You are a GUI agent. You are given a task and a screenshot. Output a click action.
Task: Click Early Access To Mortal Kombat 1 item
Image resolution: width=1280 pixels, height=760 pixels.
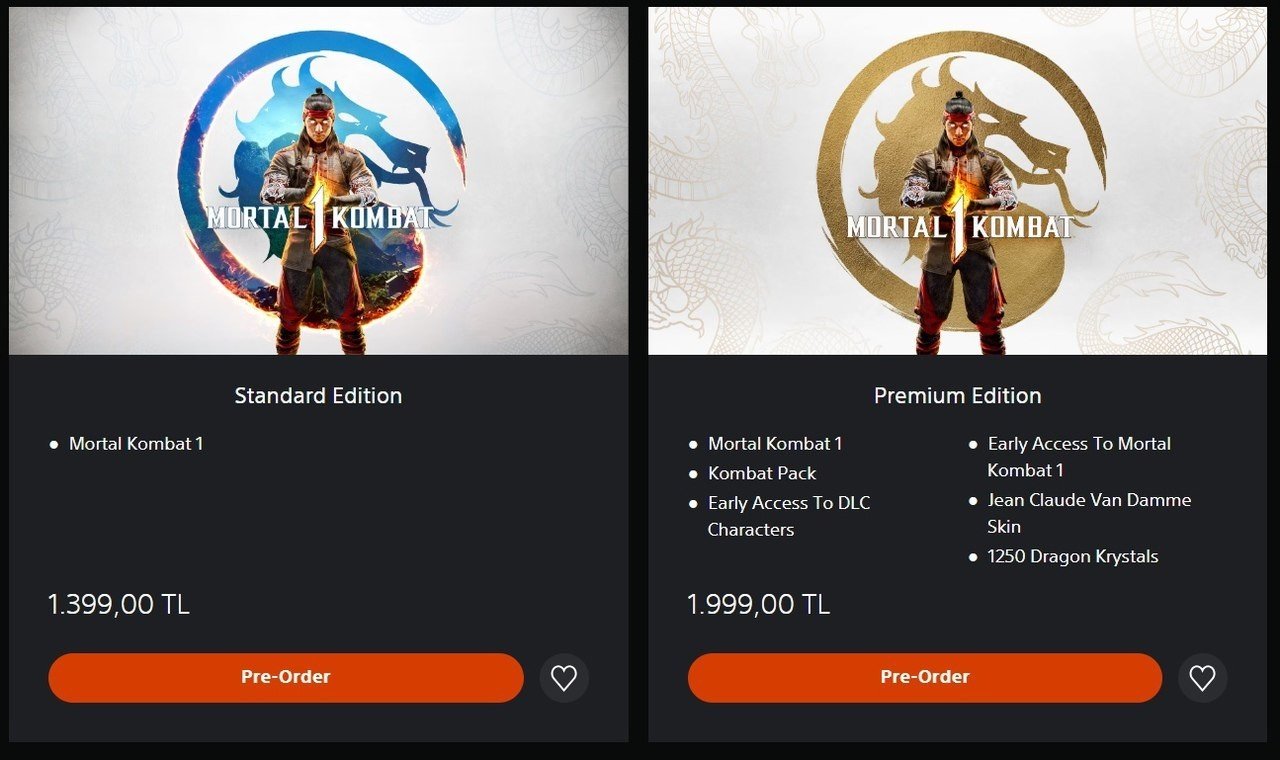(x=1079, y=457)
